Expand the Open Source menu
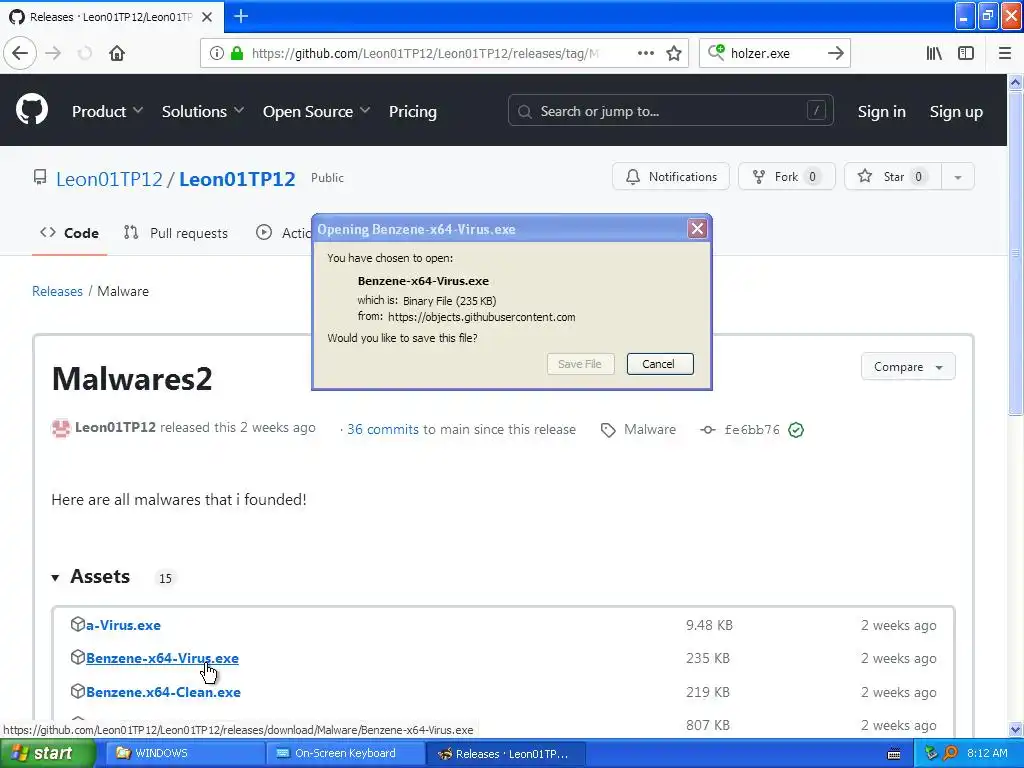The image size is (1024, 768). tap(316, 112)
